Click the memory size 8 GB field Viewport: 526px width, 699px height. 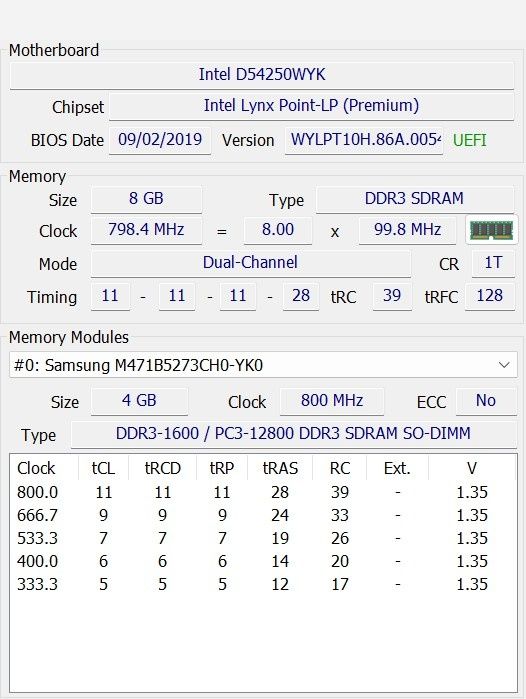146,199
